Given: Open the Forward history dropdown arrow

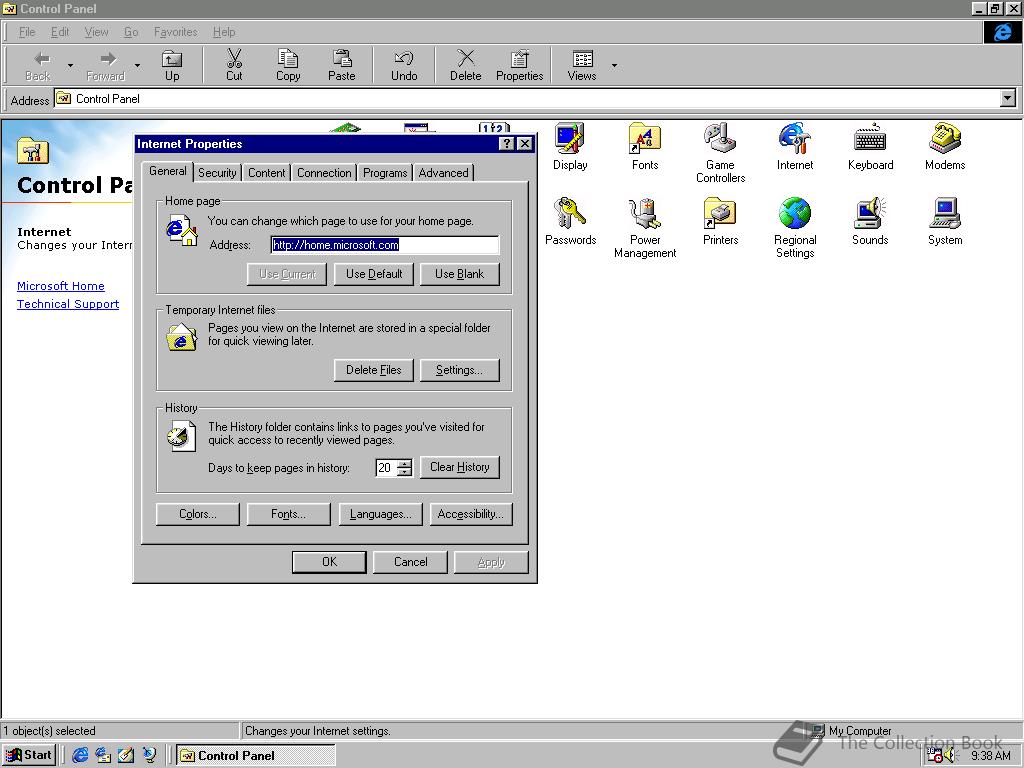Looking at the screenshot, I should click(137, 65).
